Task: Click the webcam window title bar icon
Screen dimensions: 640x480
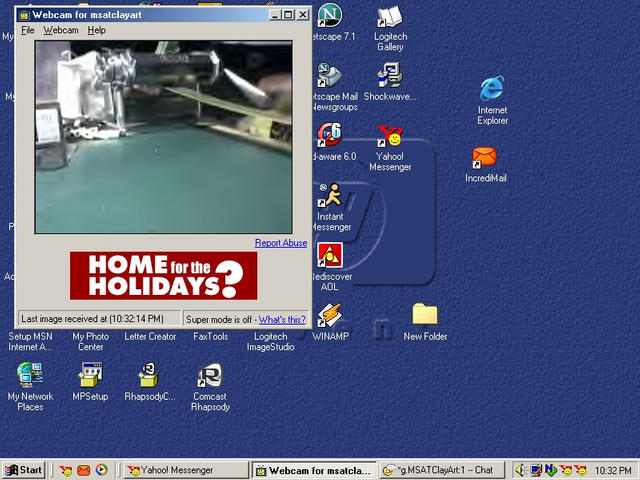Action: click(x=24, y=15)
